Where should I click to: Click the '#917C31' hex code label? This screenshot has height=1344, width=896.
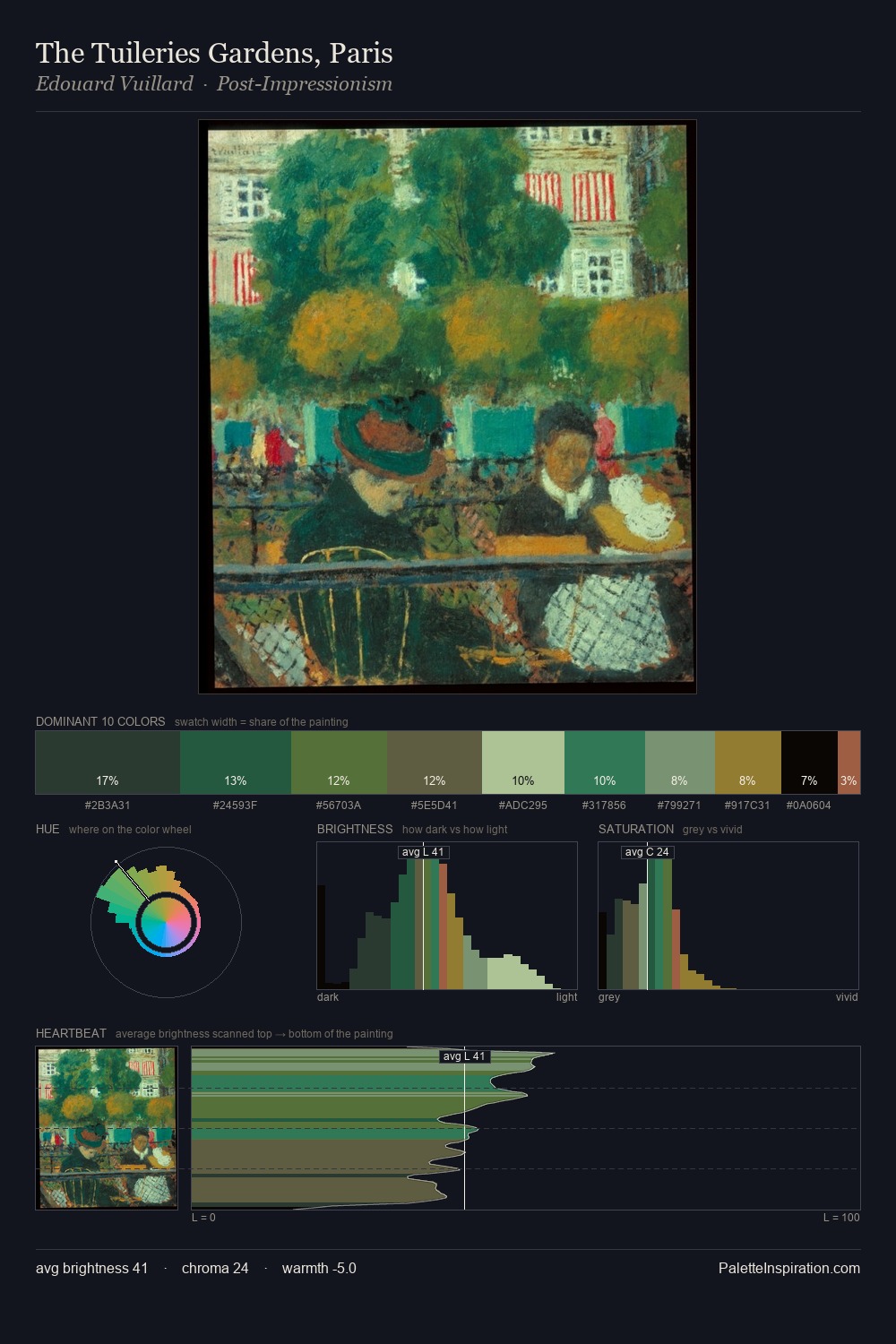coord(748,806)
